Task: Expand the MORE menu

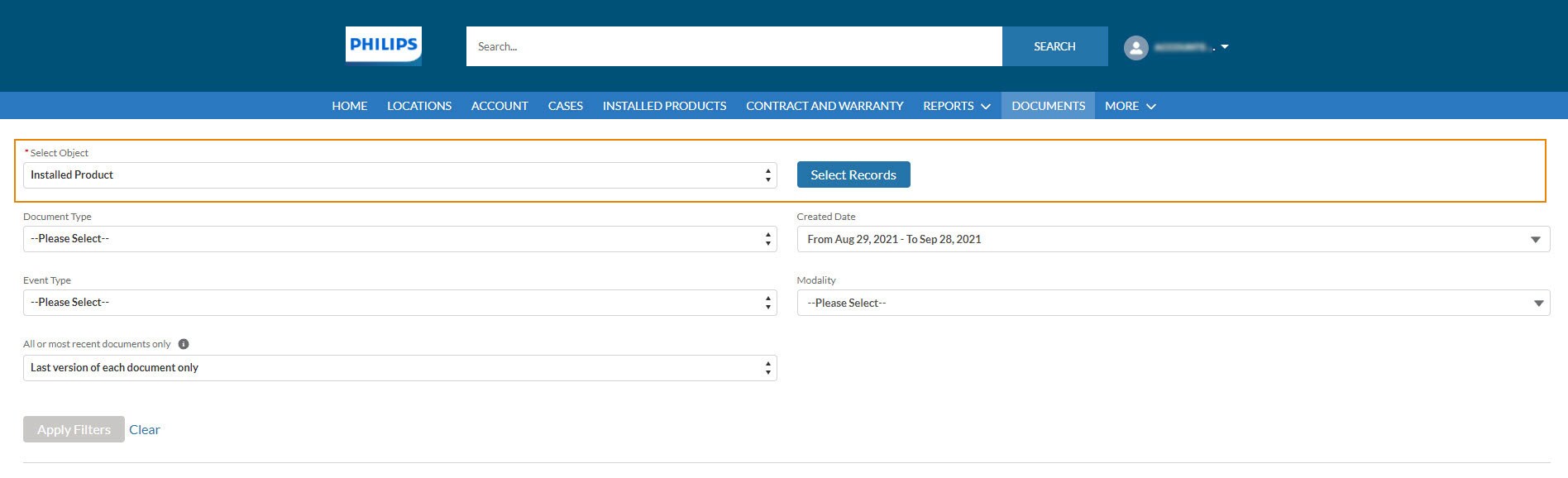Action: 1130,106
